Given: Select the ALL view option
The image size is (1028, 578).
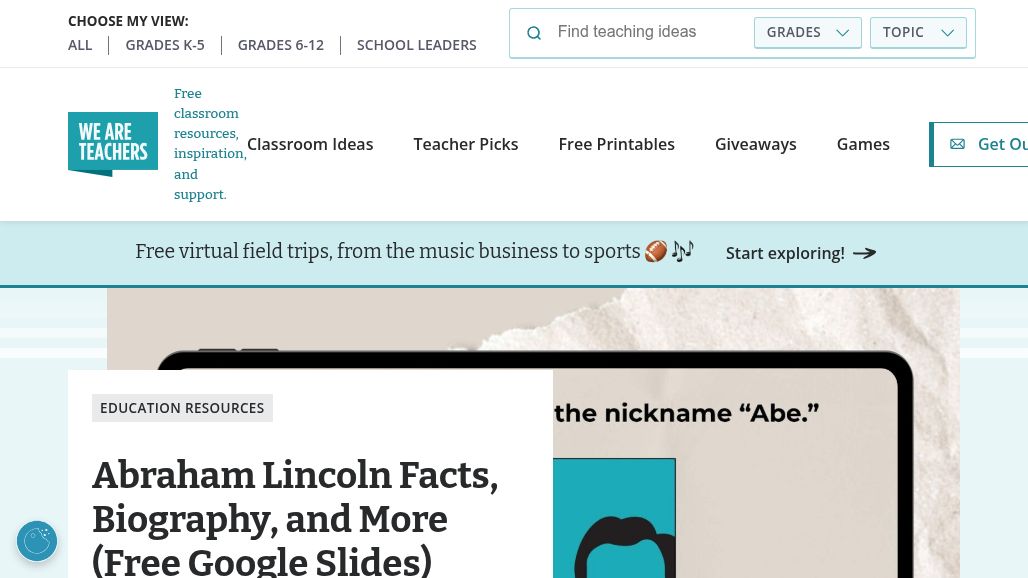Looking at the screenshot, I should [80, 45].
